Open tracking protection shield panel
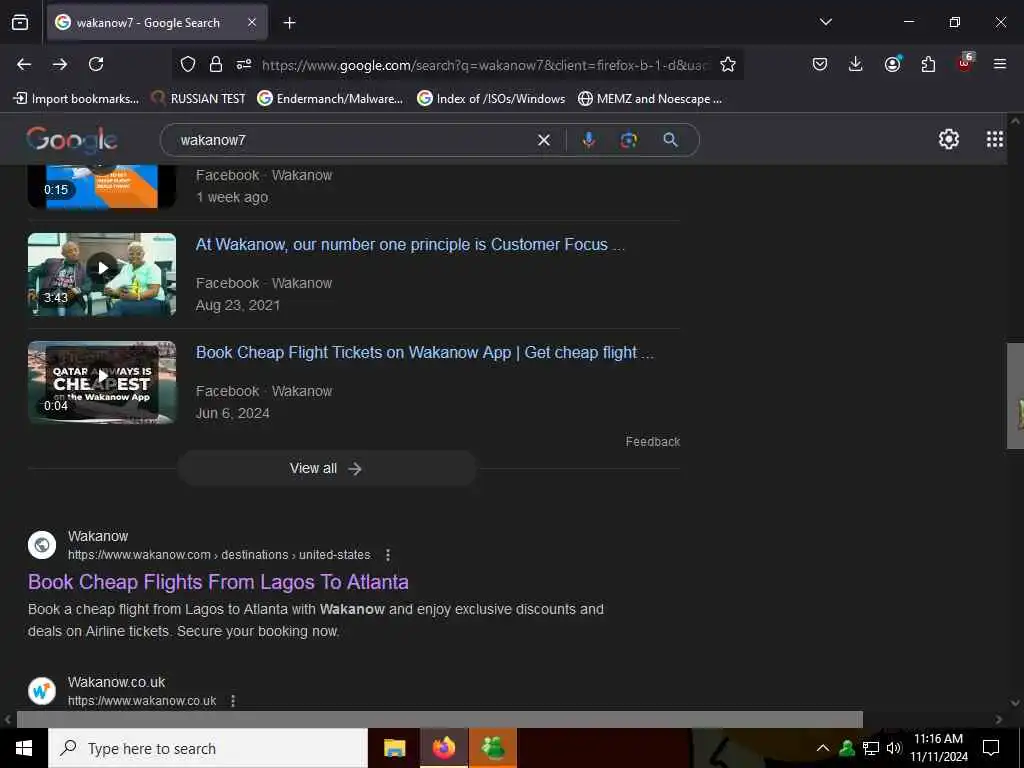The height and width of the screenshot is (768, 1024). click(x=188, y=64)
